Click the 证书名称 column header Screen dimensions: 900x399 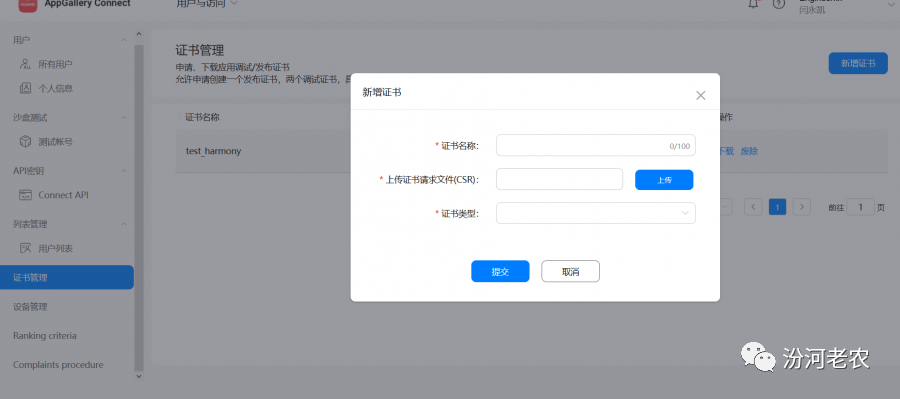pyautogui.click(x=202, y=117)
